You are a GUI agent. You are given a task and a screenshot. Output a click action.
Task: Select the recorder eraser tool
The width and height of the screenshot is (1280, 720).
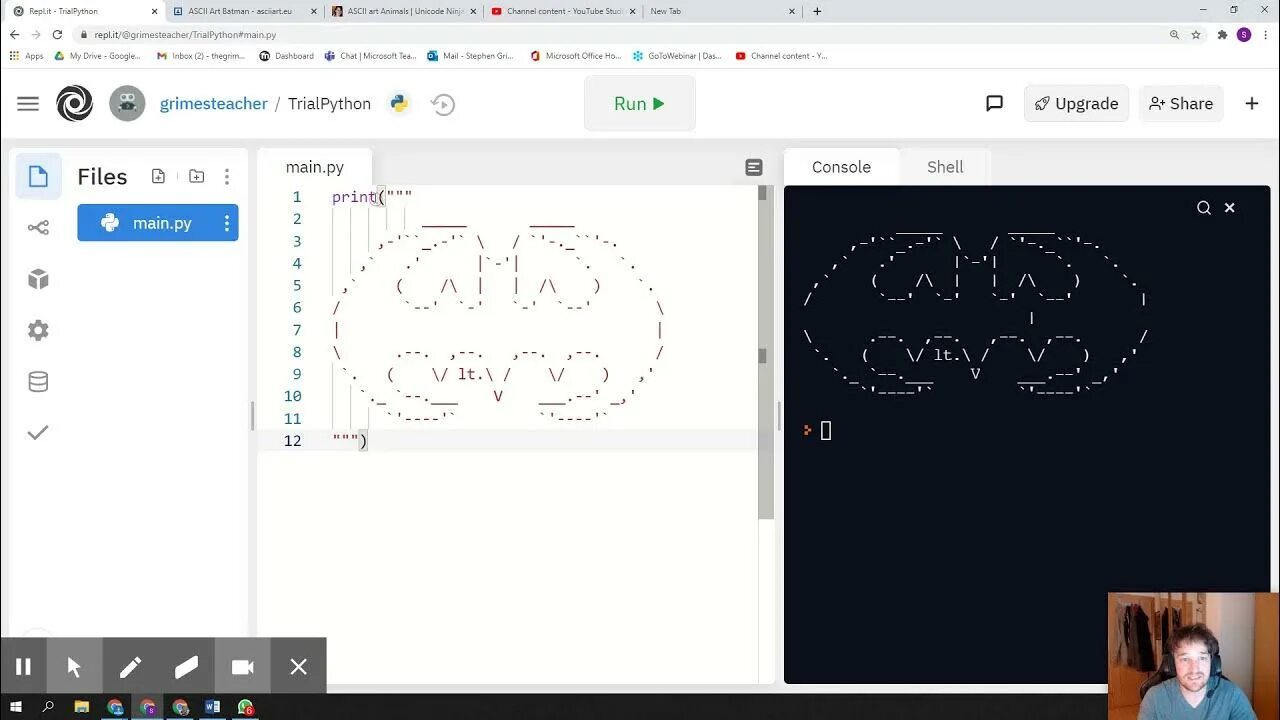186,667
